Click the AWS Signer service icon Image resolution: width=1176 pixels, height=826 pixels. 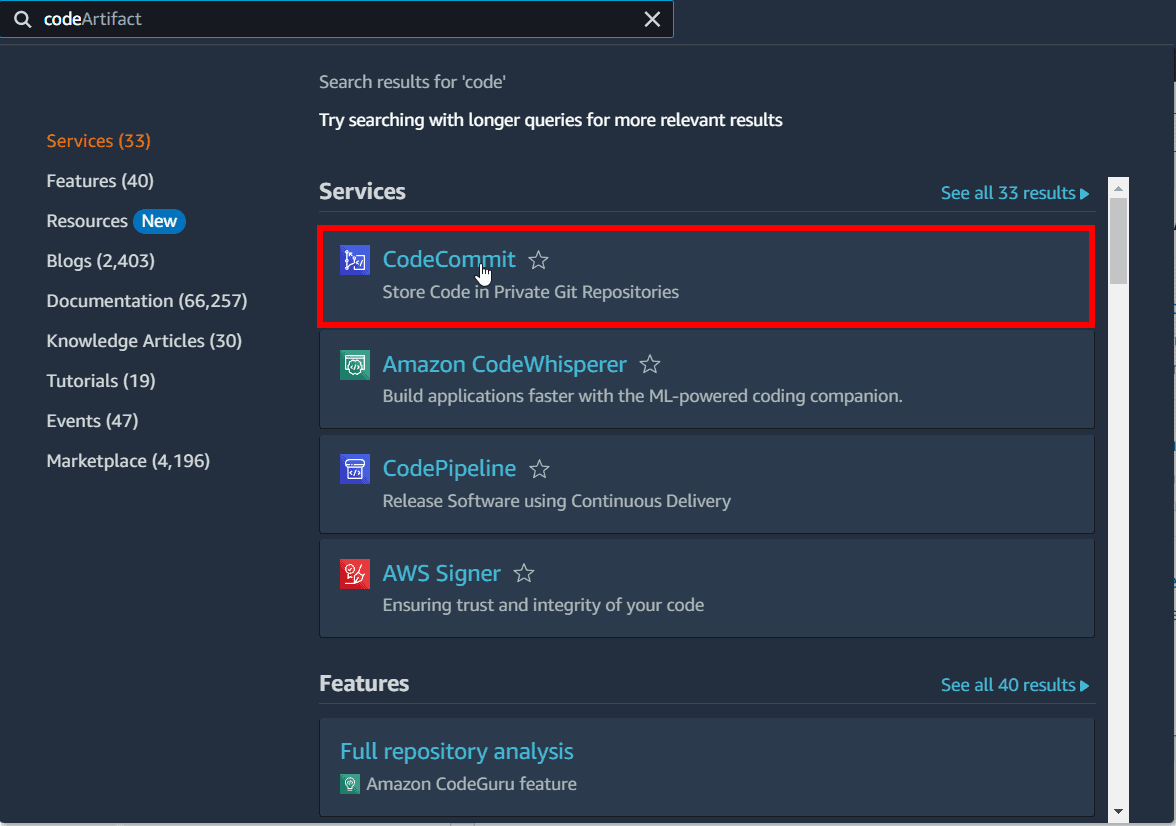pyautogui.click(x=355, y=574)
